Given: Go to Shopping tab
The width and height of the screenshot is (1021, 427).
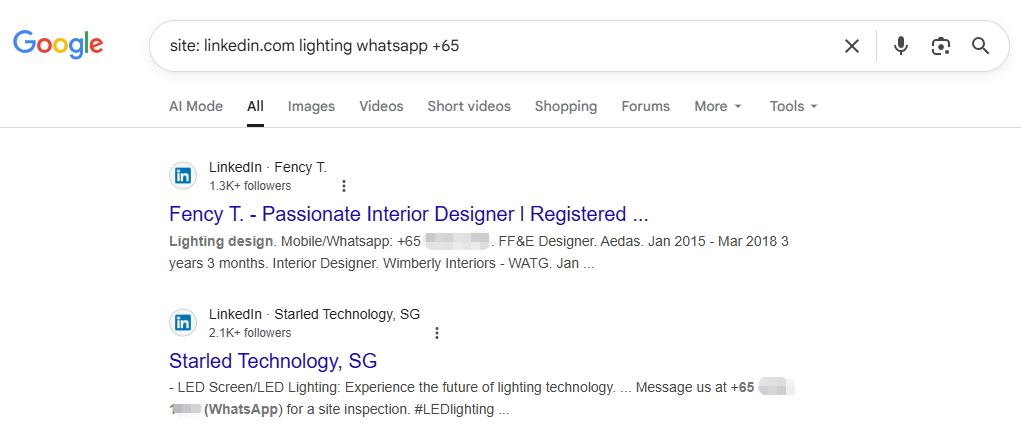Looking at the screenshot, I should coord(566,106).
